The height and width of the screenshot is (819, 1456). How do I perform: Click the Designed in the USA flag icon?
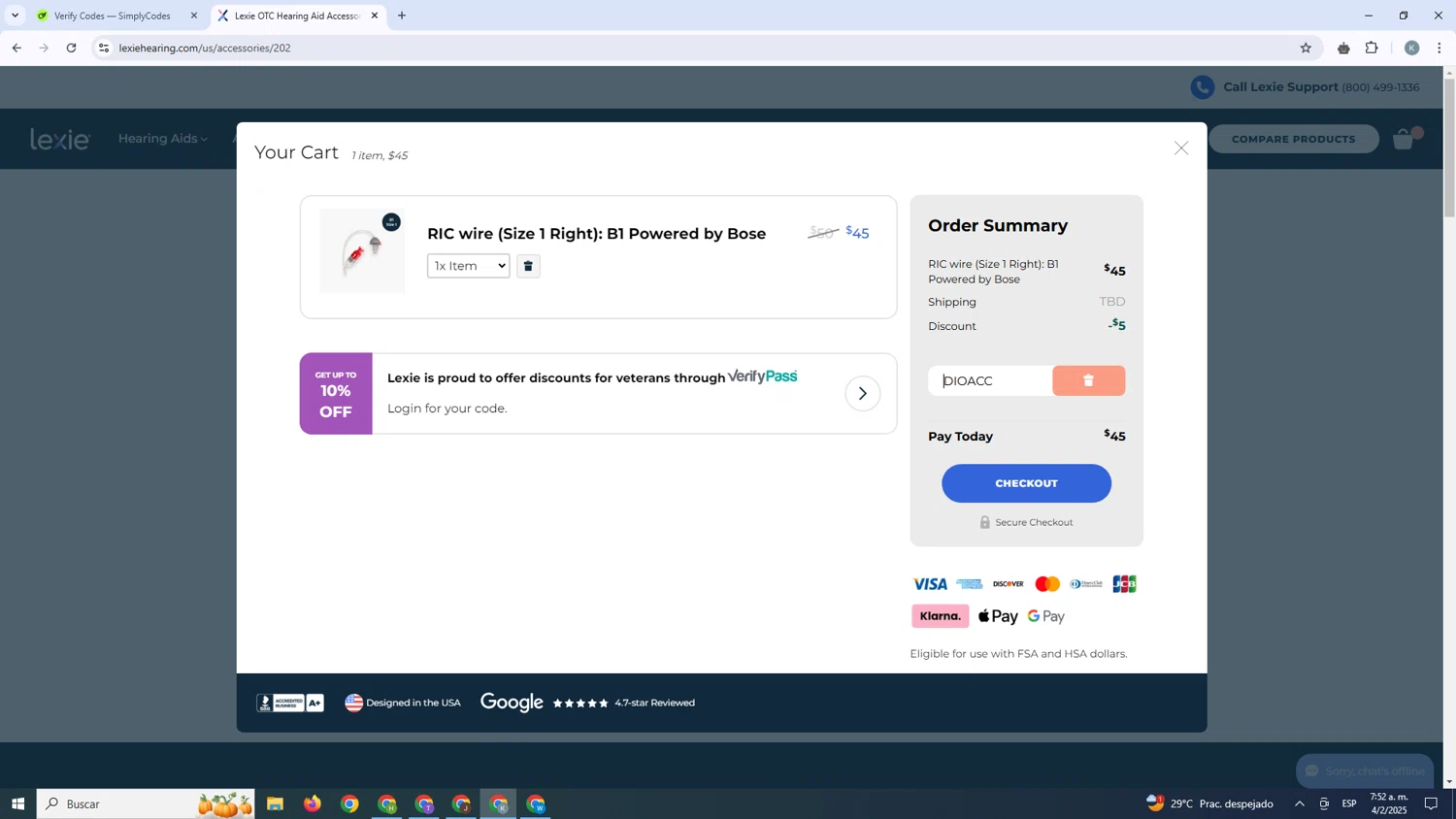pos(354,703)
